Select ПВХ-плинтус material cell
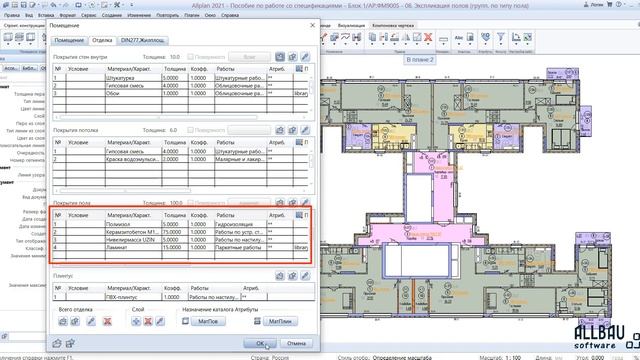Image resolution: width=640 pixels, height=360 pixels. click(133, 297)
